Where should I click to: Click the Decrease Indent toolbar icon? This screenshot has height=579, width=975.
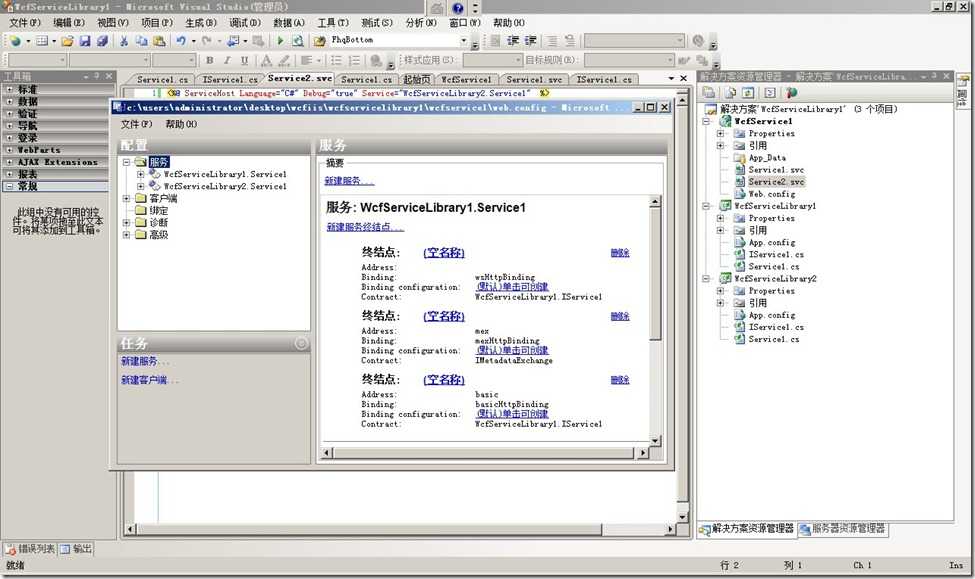coord(512,40)
